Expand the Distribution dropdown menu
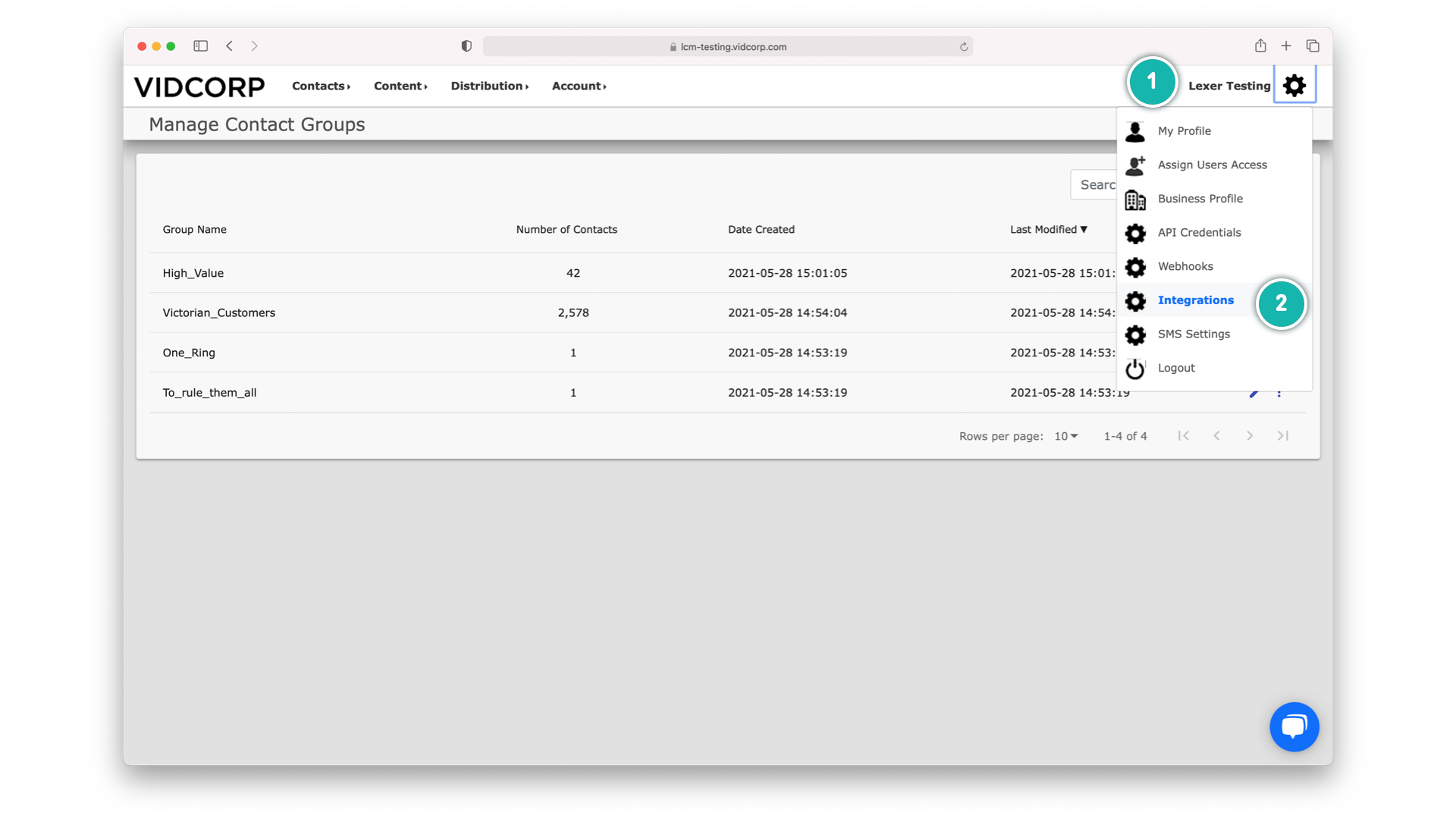Screen dimensions: 1456x819 tap(489, 86)
